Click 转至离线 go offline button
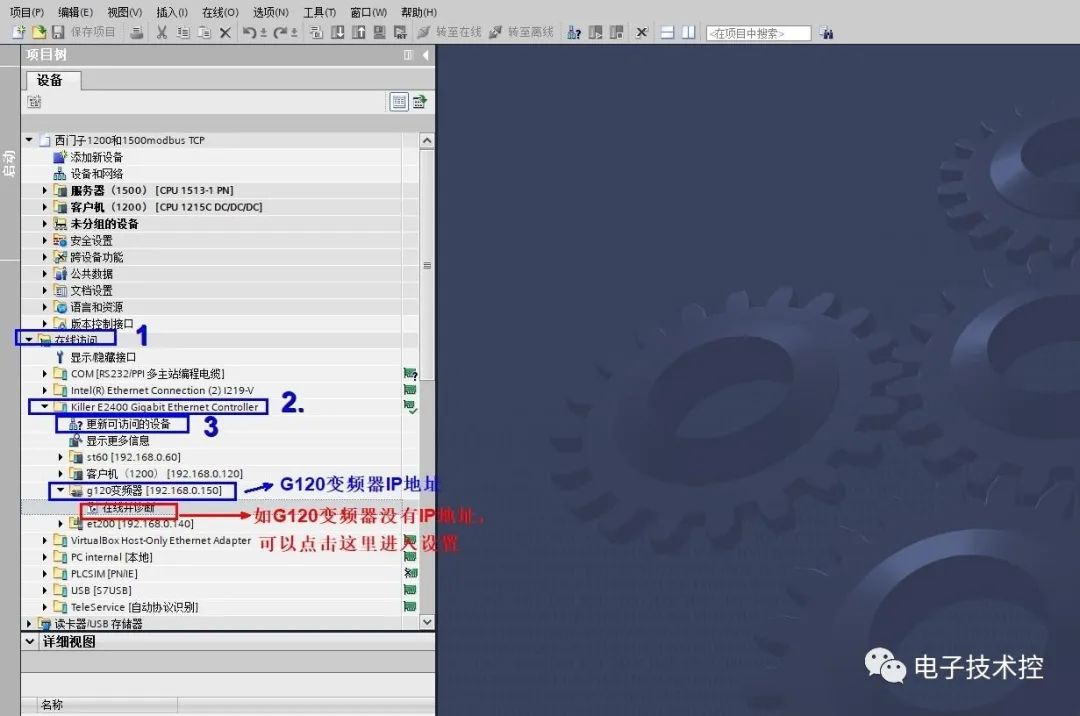Viewport: 1080px width, 716px height. click(x=521, y=32)
